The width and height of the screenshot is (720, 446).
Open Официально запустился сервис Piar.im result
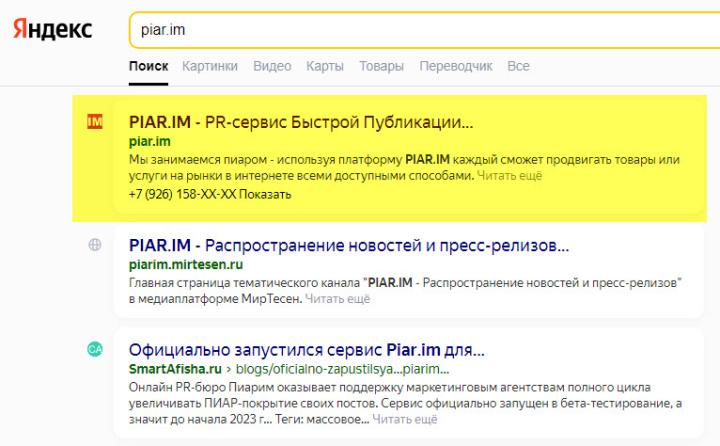click(307, 350)
